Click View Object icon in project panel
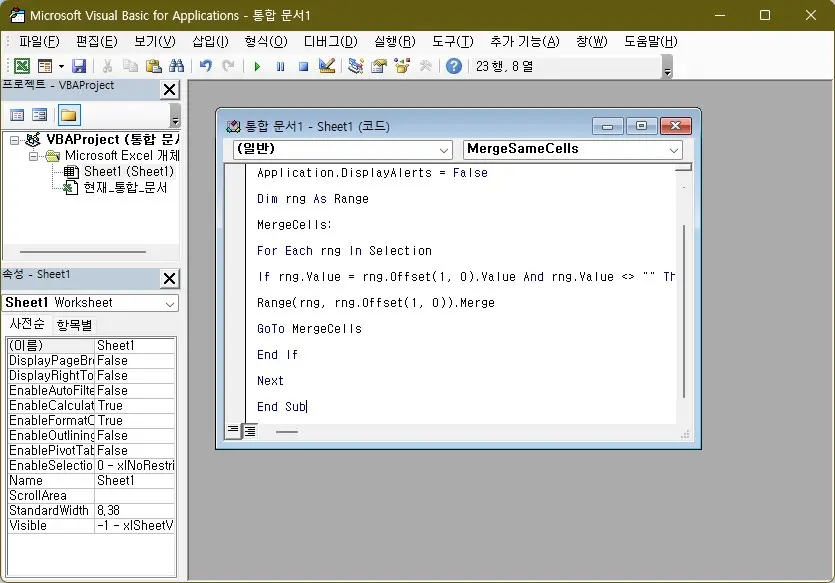 click(40, 115)
